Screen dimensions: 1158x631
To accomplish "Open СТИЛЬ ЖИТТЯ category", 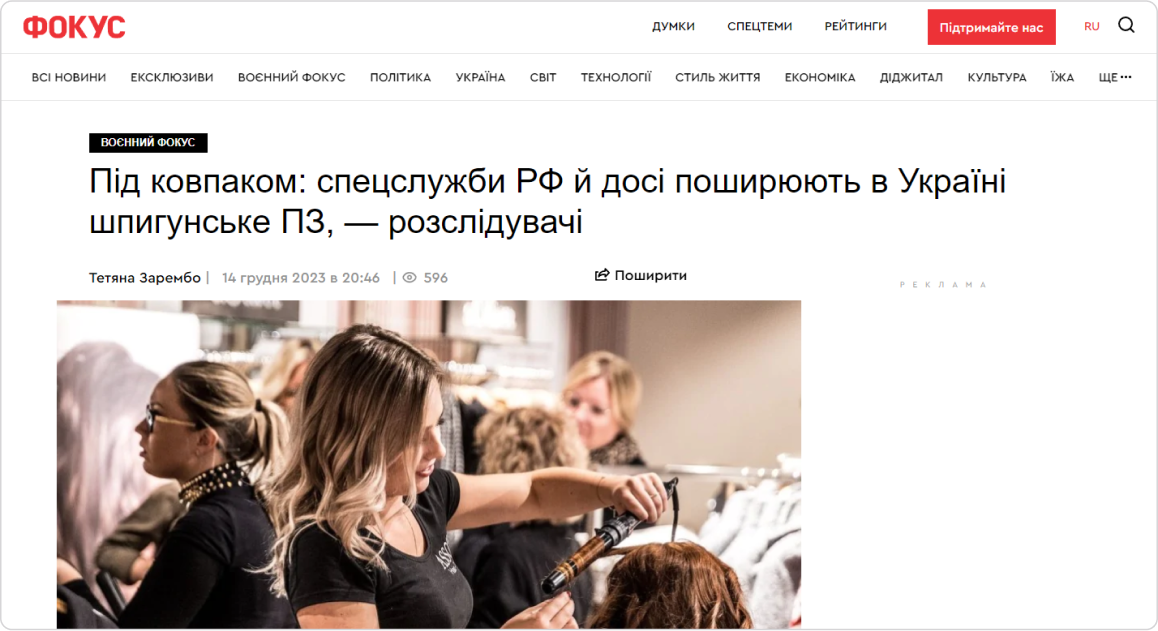I will [x=717, y=77].
